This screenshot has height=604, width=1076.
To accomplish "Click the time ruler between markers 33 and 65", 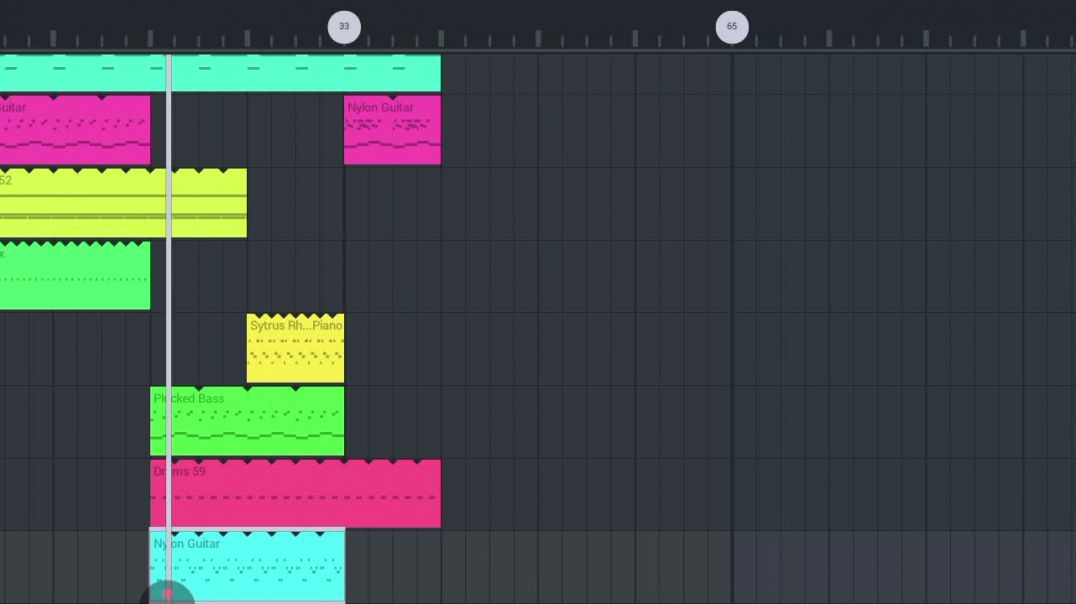I will point(540,38).
